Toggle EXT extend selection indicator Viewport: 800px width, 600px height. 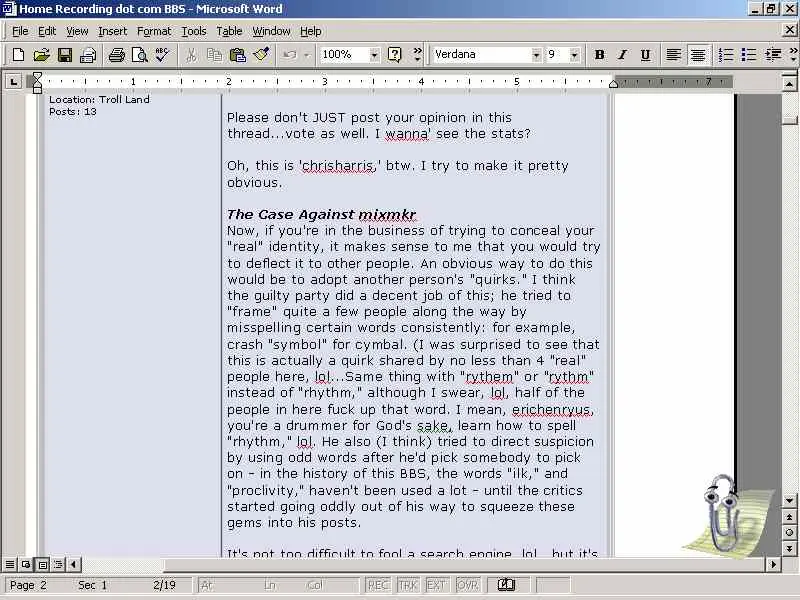click(x=437, y=585)
